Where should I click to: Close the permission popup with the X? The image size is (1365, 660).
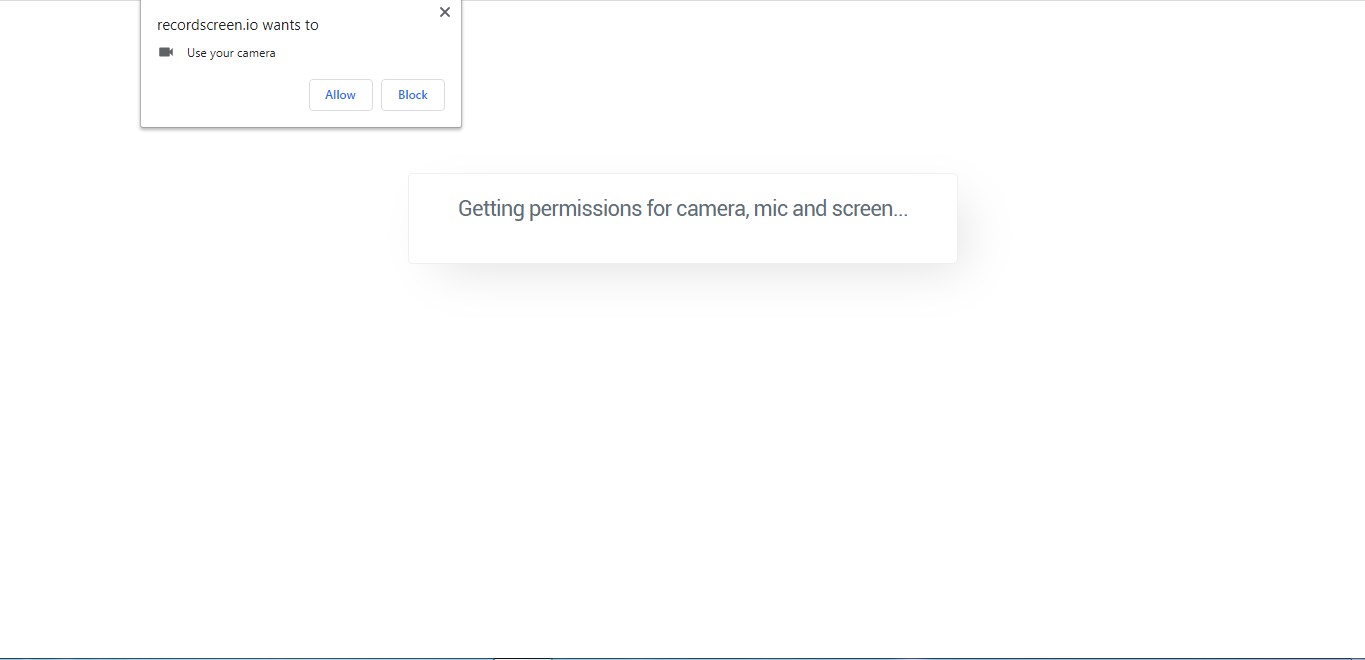point(445,13)
